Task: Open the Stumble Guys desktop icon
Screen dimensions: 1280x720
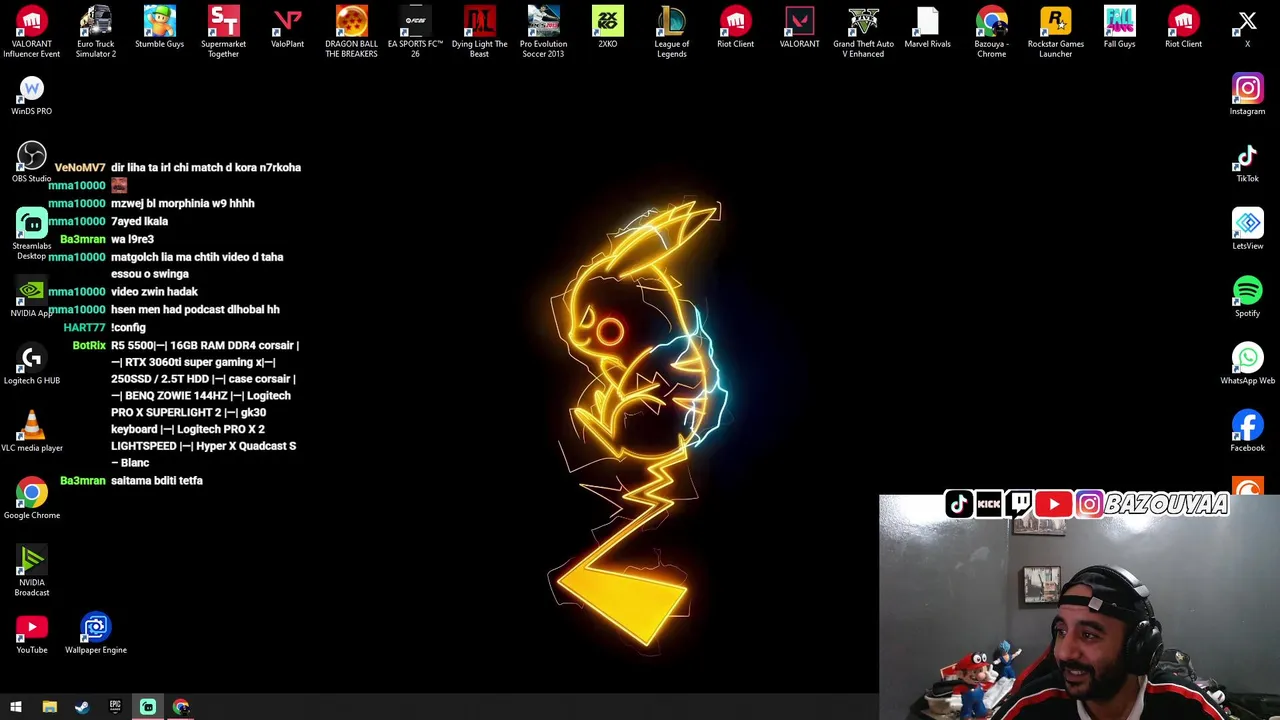Action: click(x=160, y=27)
